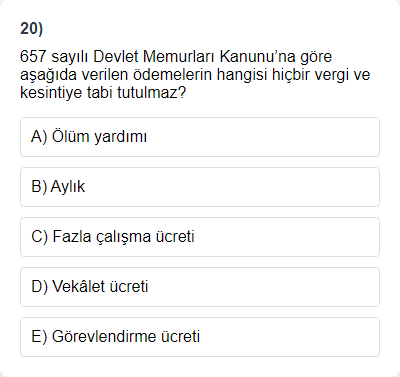Viewport: 400px width, 377px height.
Task: Click 'Devlet Memurları' in the question
Action: tap(154, 57)
